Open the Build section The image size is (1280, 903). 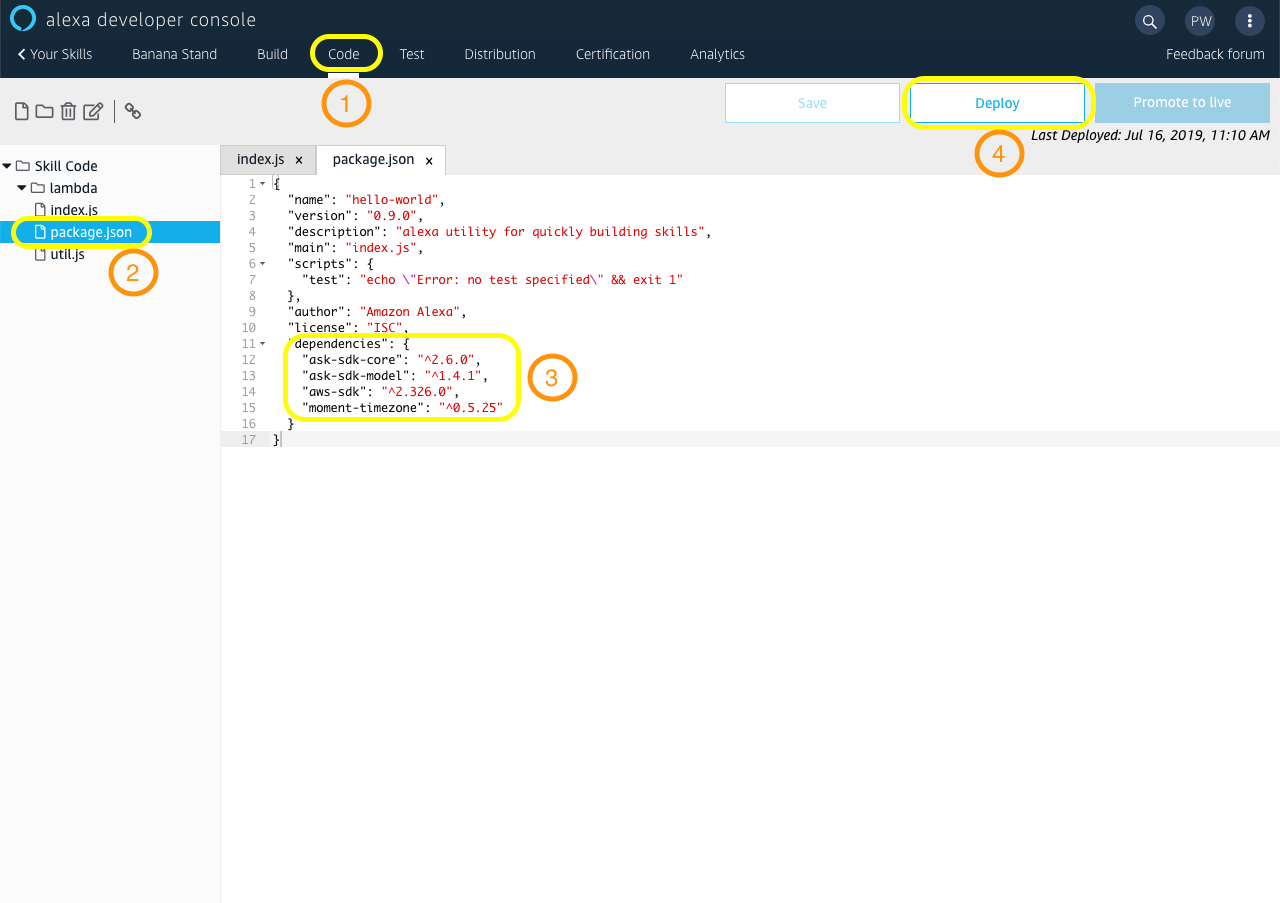click(271, 54)
